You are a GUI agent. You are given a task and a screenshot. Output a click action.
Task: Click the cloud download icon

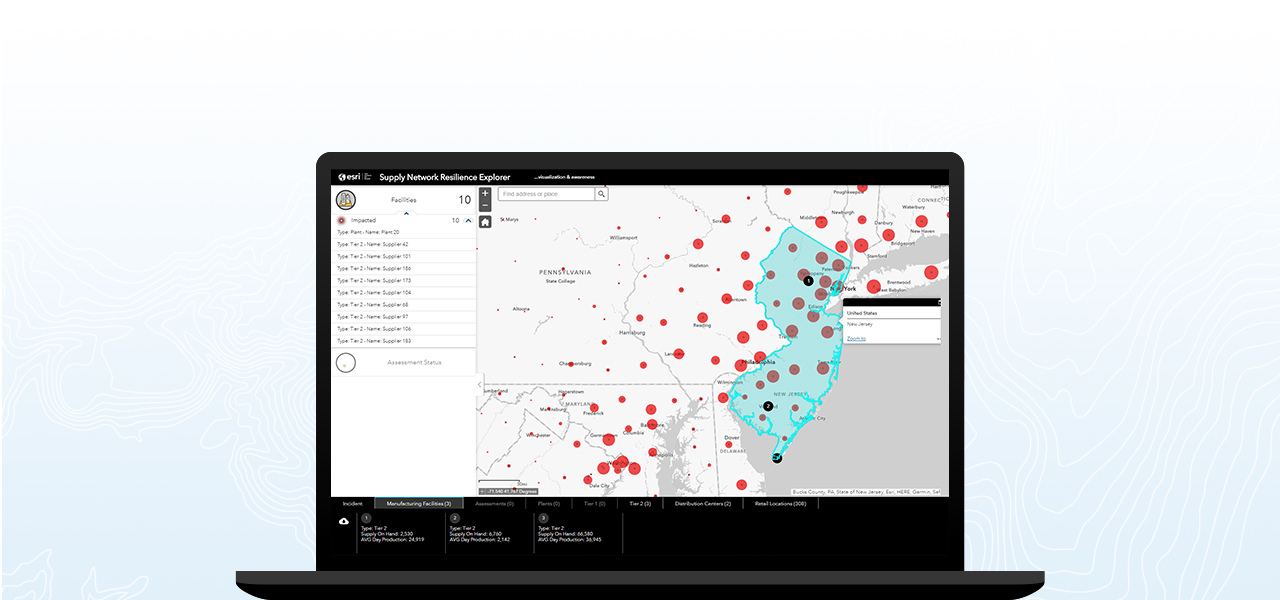[x=344, y=521]
